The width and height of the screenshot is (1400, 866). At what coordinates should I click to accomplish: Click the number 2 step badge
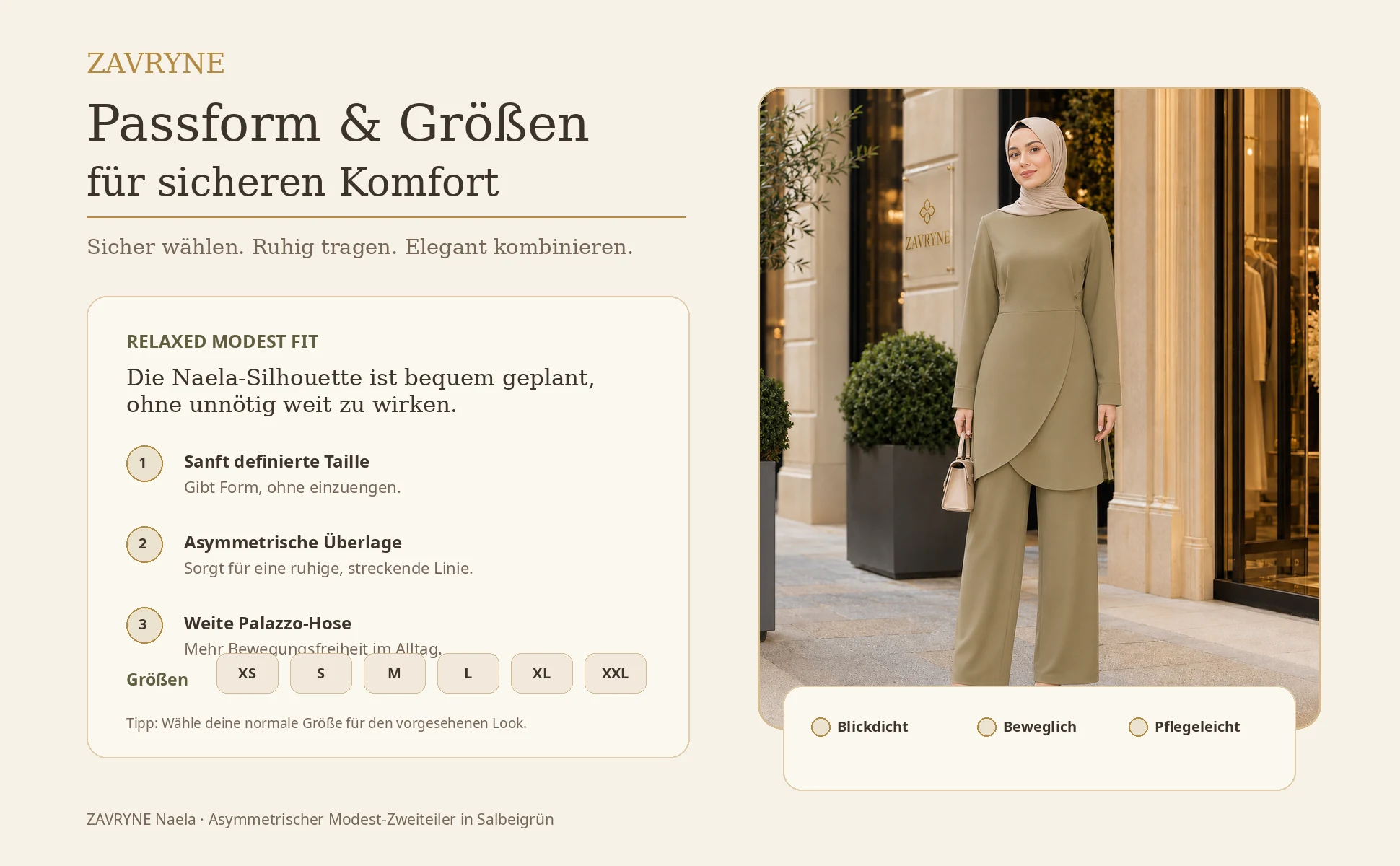[x=144, y=544]
